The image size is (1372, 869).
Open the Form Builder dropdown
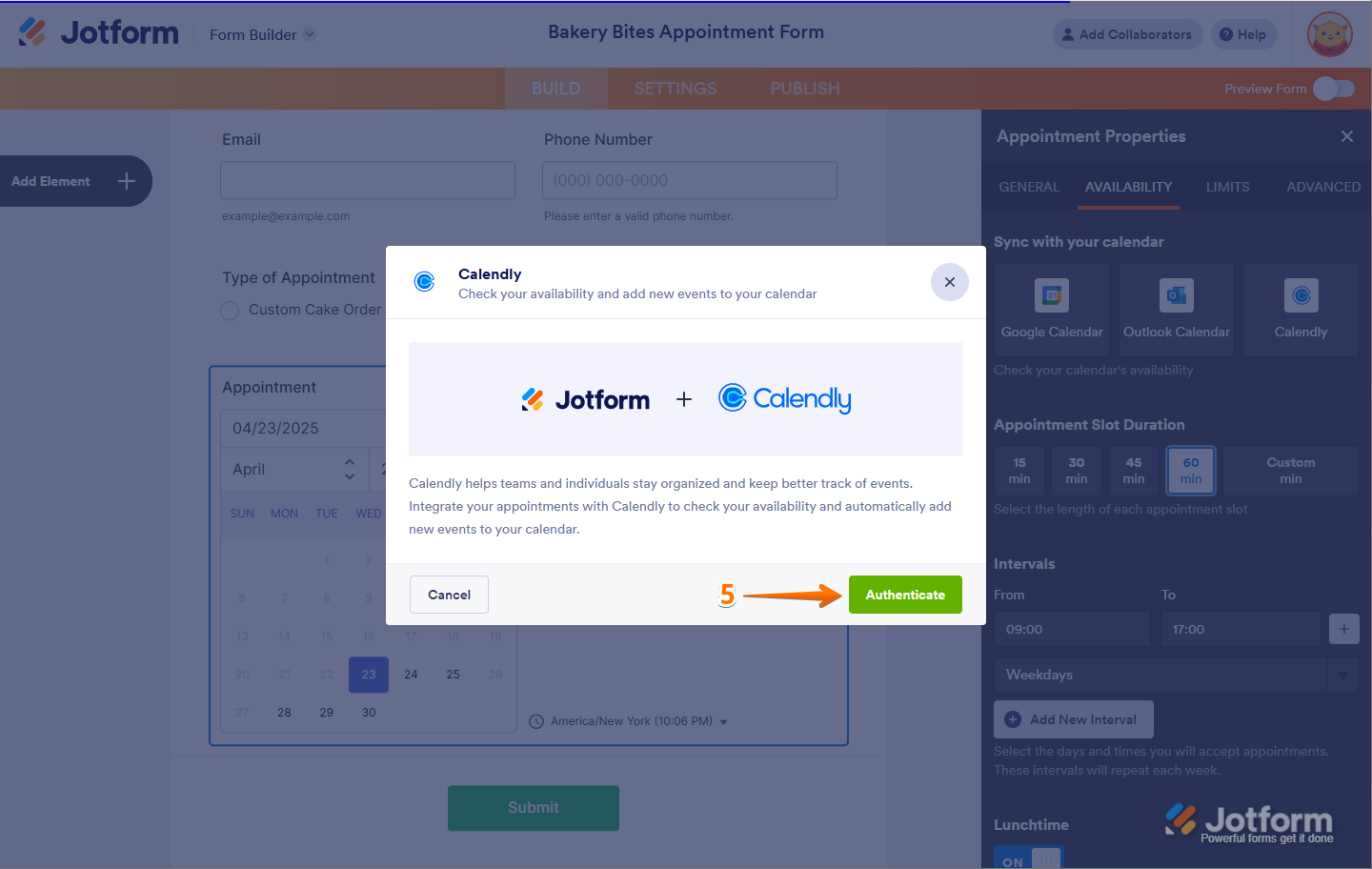tap(262, 34)
